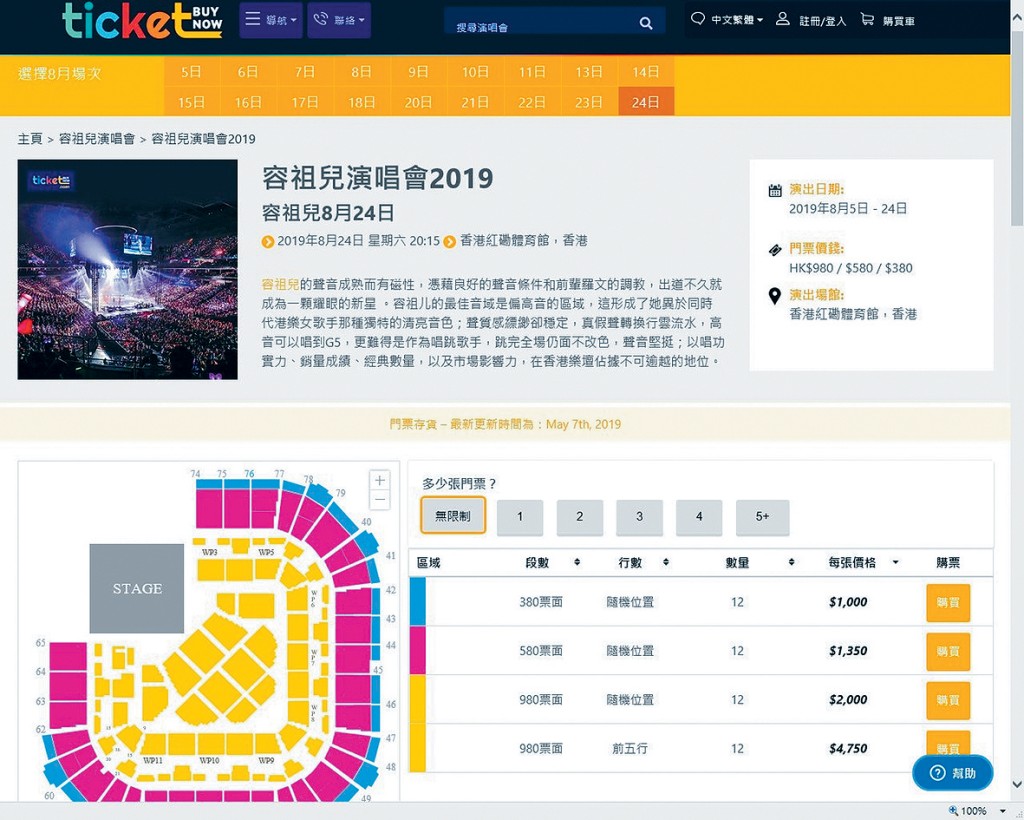This screenshot has height=820, width=1024.
Task: Switch to the August 10 show date
Action: (x=475, y=72)
